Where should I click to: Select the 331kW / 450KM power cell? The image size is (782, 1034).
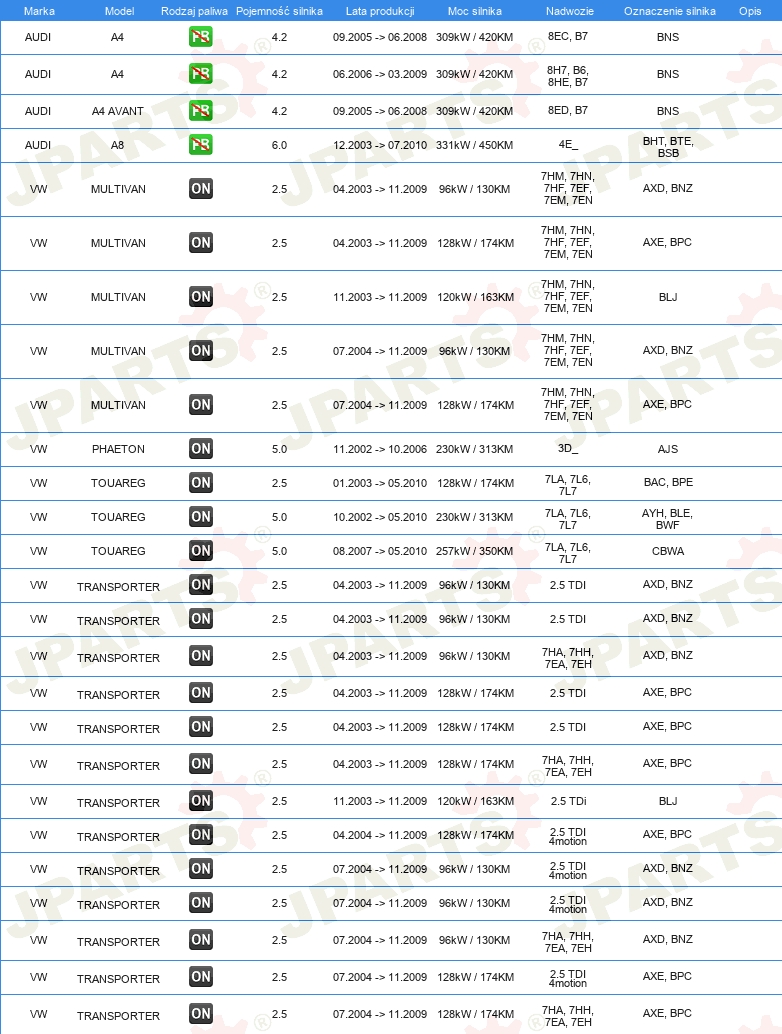(474, 145)
